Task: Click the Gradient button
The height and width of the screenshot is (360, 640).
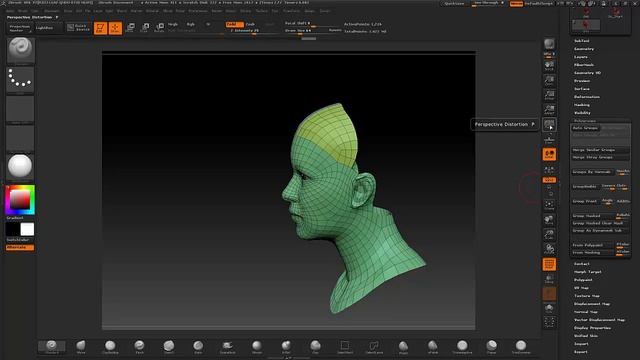Action: pos(15,218)
